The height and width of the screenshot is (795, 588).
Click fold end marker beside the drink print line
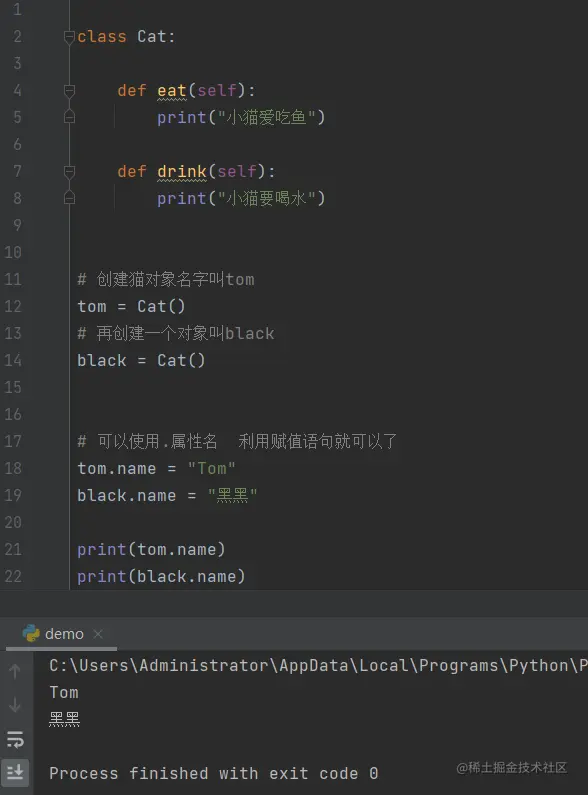tap(69, 198)
